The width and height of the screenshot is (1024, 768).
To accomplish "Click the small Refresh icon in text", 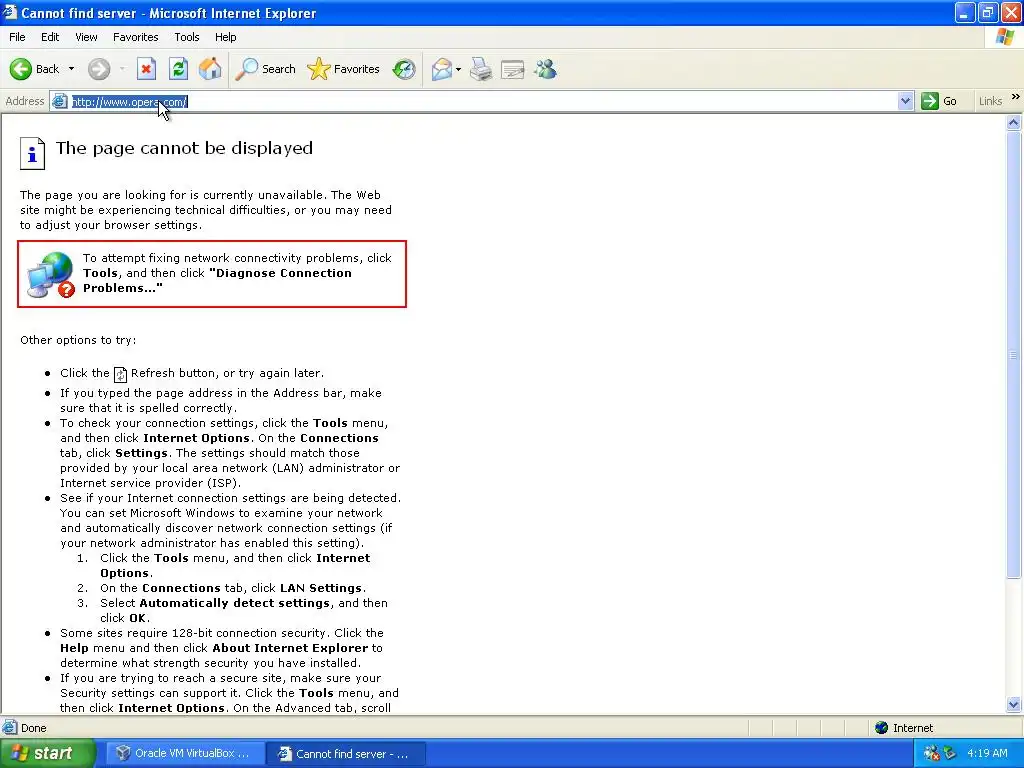I will pos(120,374).
